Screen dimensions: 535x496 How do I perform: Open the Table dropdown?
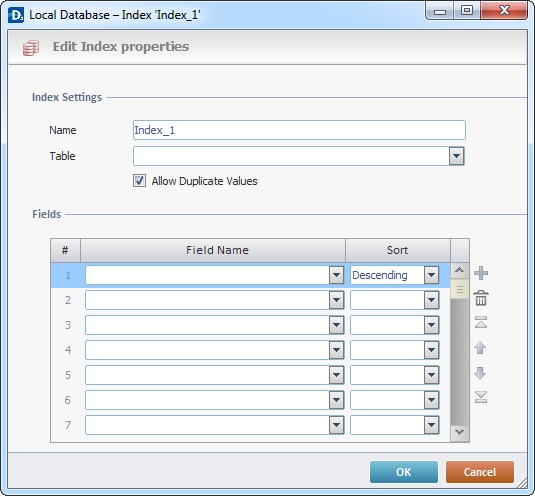457,156
